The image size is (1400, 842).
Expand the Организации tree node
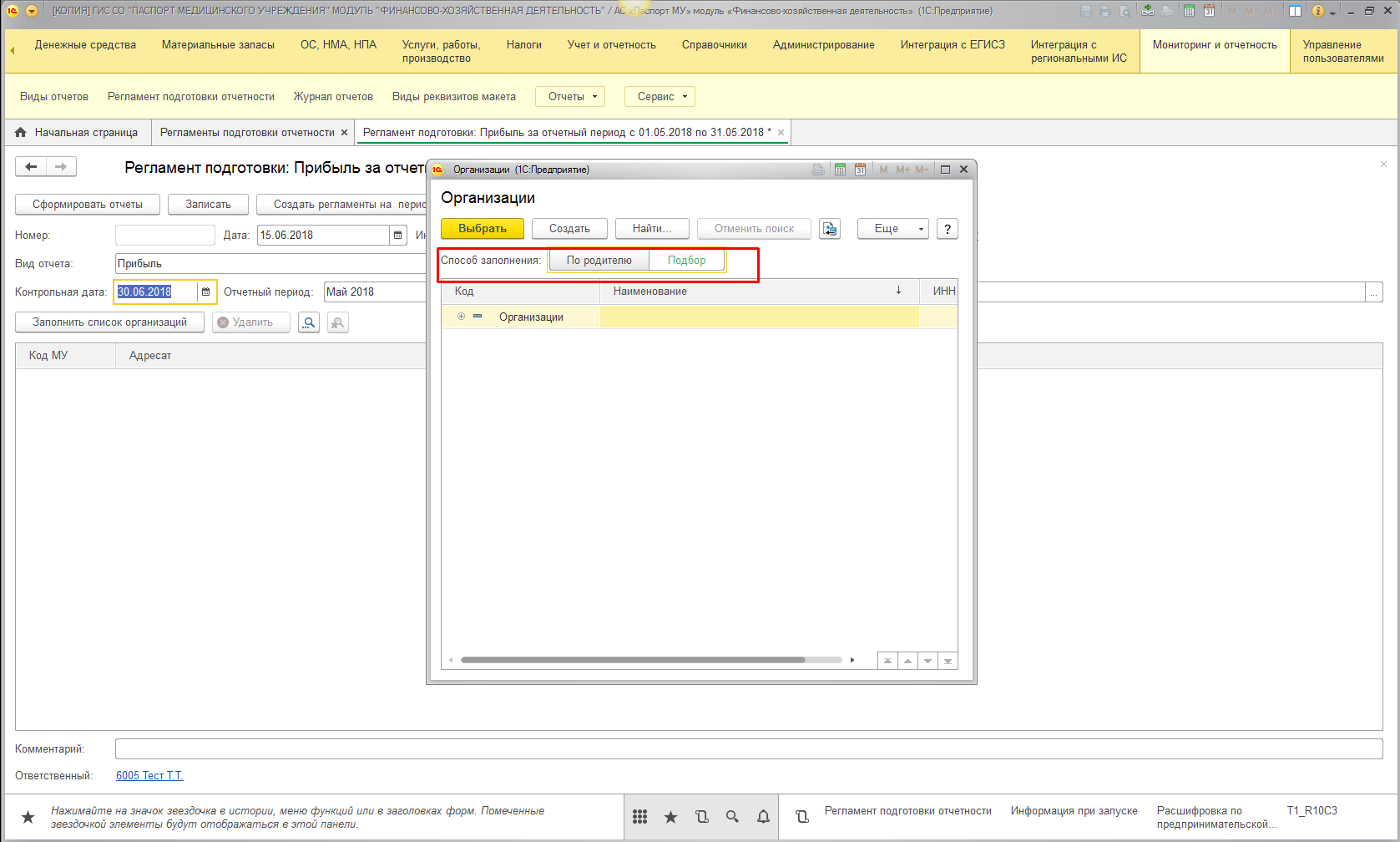point(461,317)
